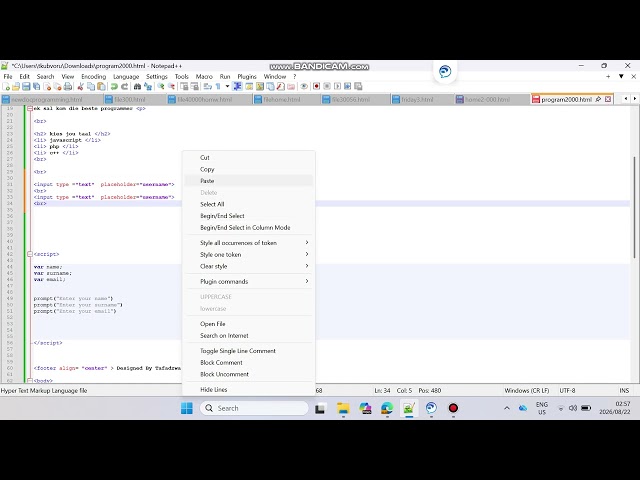The height and width of the screenshot is (480, 640).
Task: Click the New file toolbar icon
Action: [x=6, y=87]
